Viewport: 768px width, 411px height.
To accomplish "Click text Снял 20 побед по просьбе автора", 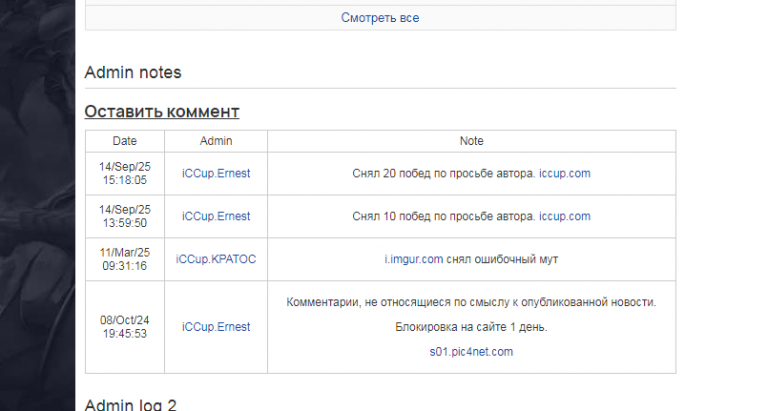I will (444, 173).
